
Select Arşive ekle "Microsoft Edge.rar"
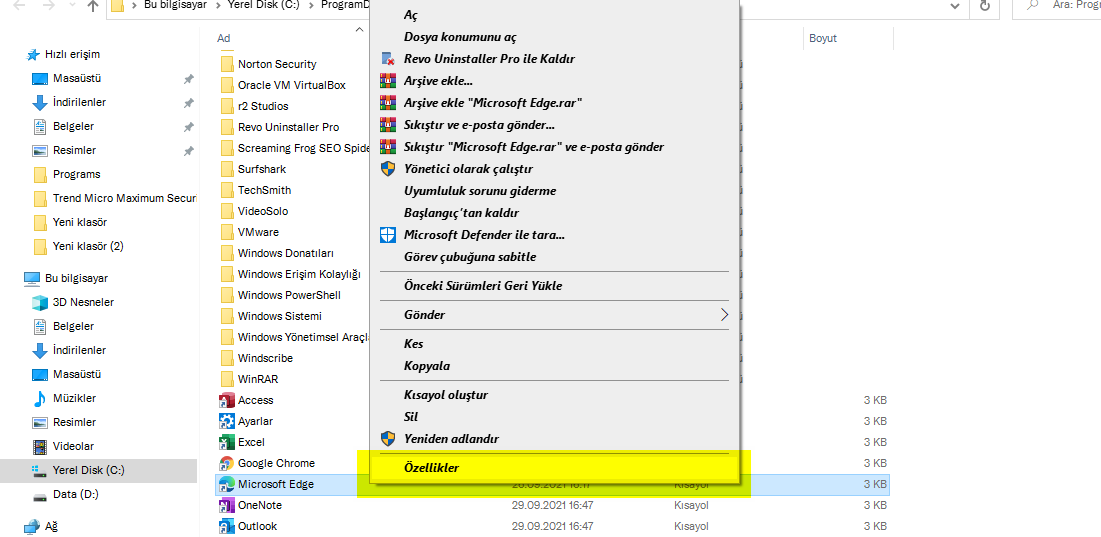click(x=493, y=103)
